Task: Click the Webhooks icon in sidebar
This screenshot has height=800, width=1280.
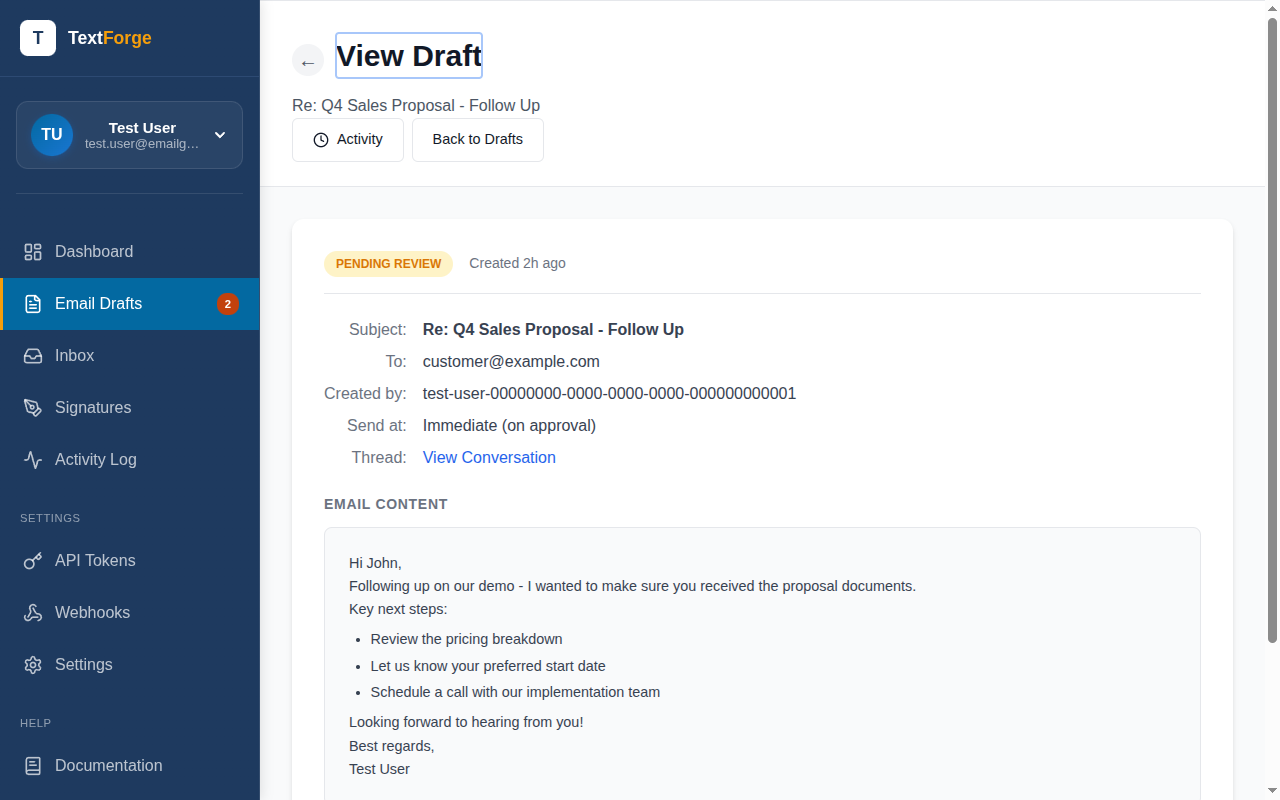Action: [x=33, y=613]
